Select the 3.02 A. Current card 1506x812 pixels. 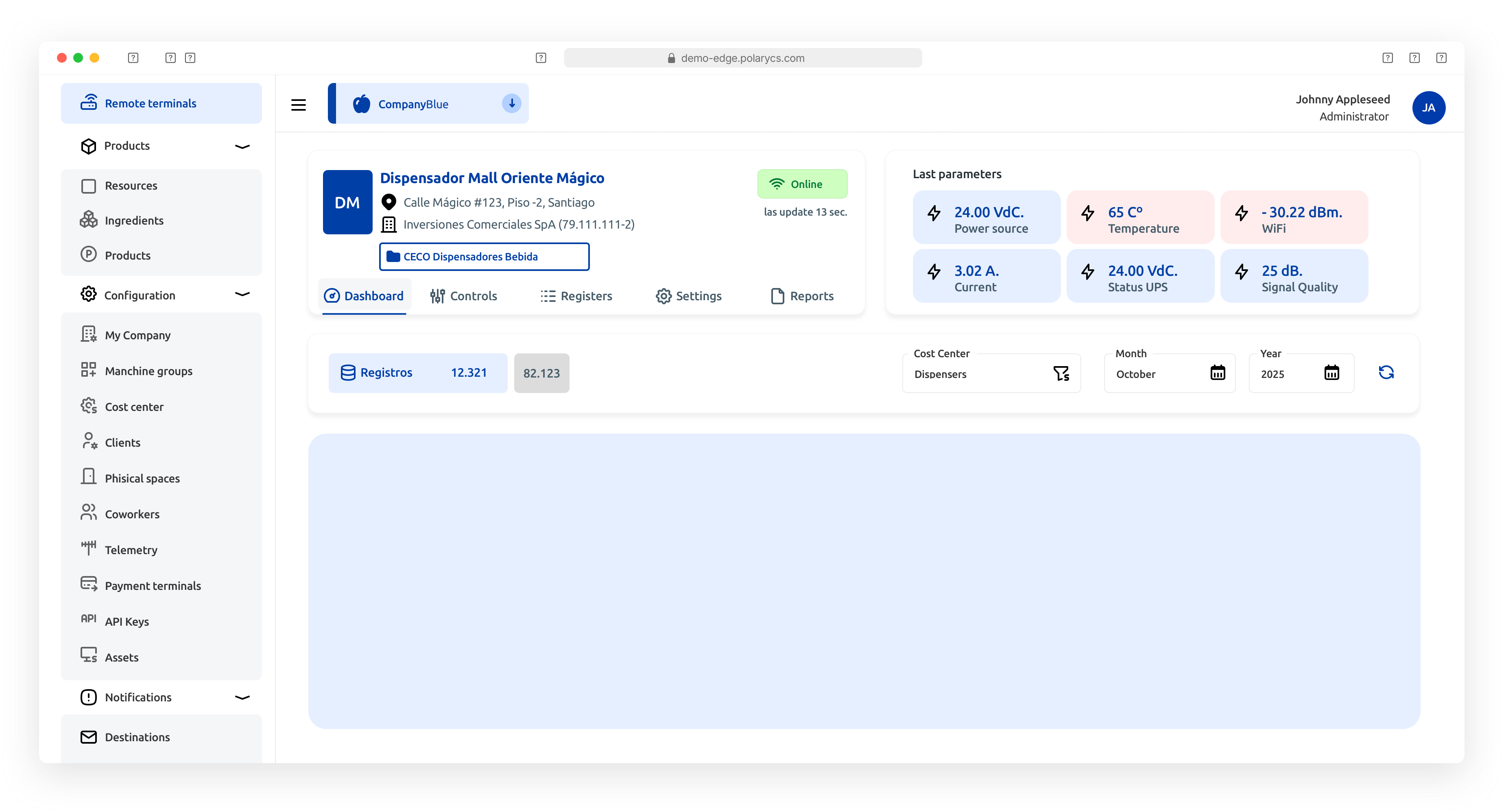[986, 276]
